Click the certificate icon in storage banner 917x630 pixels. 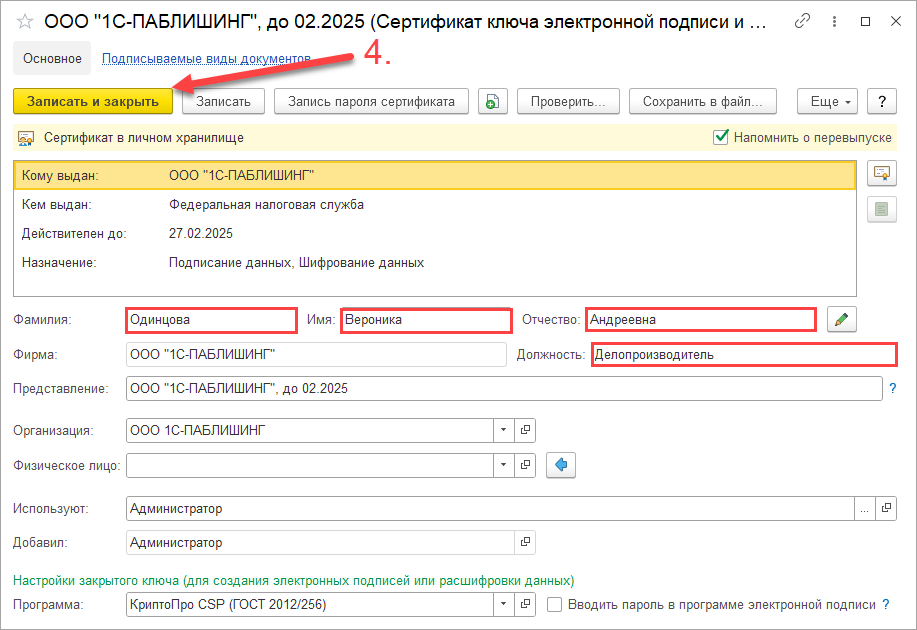pos(26,138)
